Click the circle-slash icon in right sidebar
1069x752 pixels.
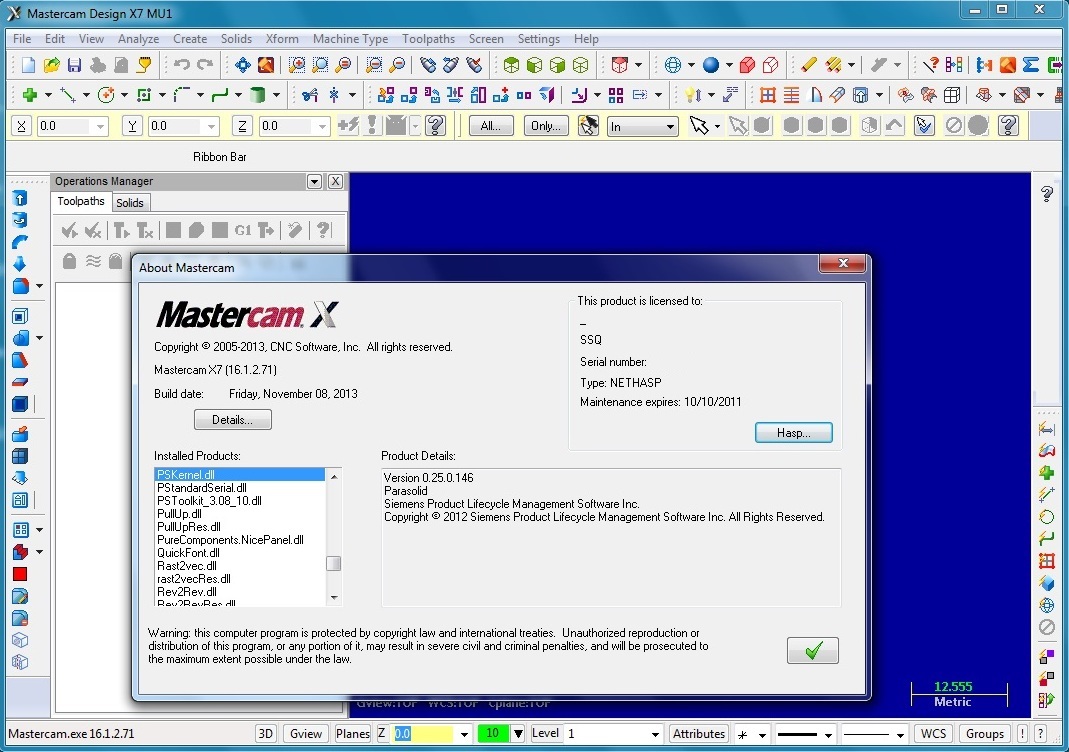click(x=1047, y=627)
